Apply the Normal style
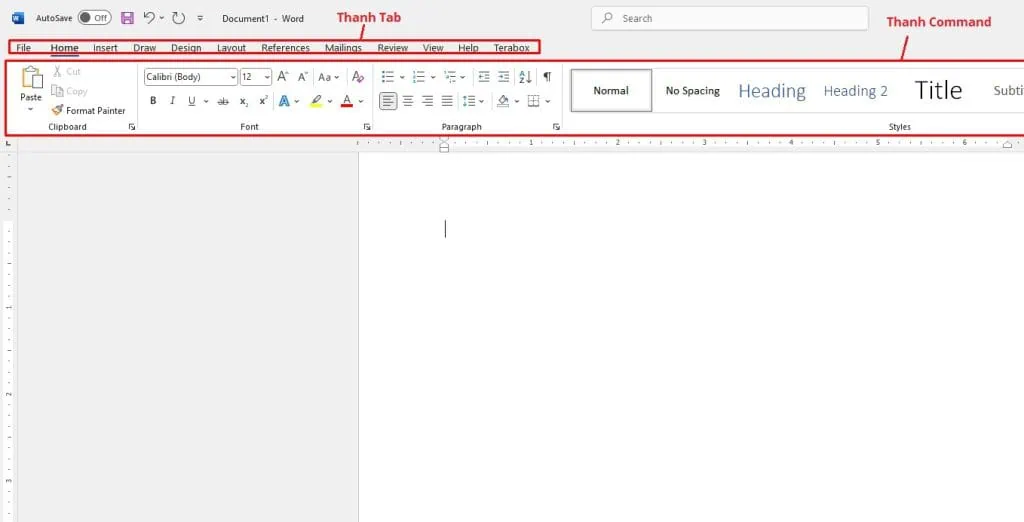This screenshot has width=1024, height=522. point(611,91)
